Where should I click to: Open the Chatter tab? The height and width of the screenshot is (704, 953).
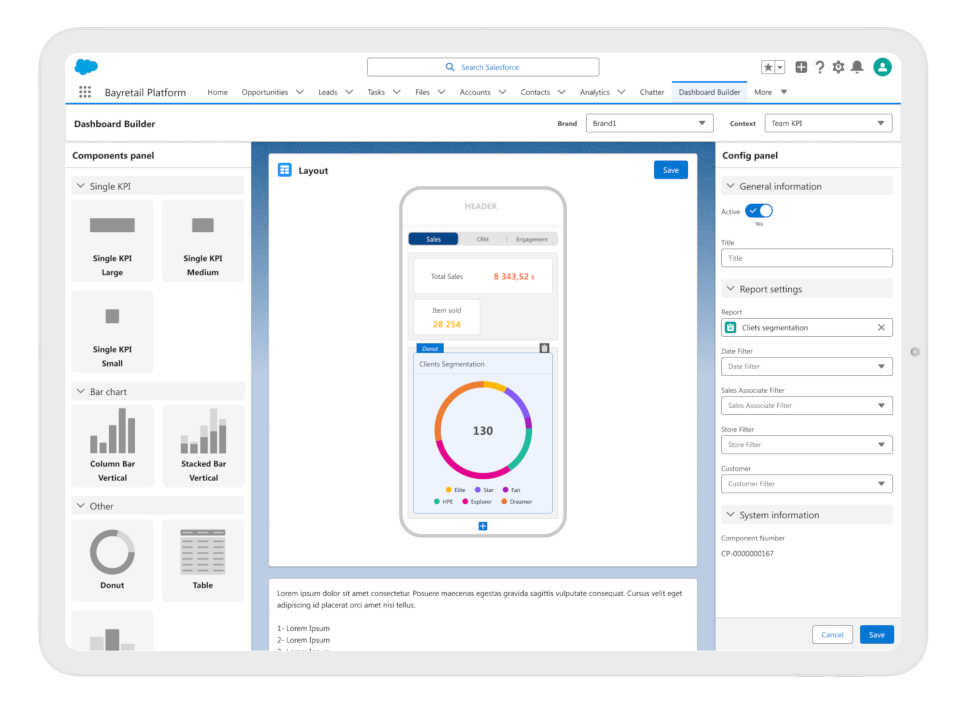click(652, 92)
